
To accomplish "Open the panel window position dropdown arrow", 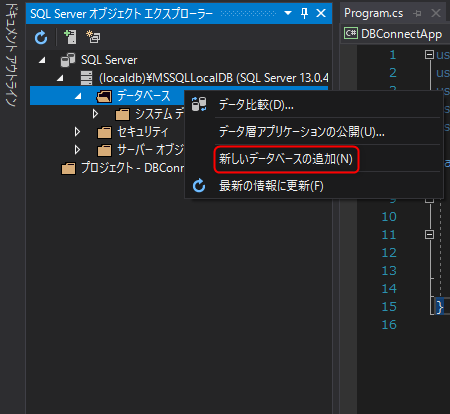I will coord(288,13).
